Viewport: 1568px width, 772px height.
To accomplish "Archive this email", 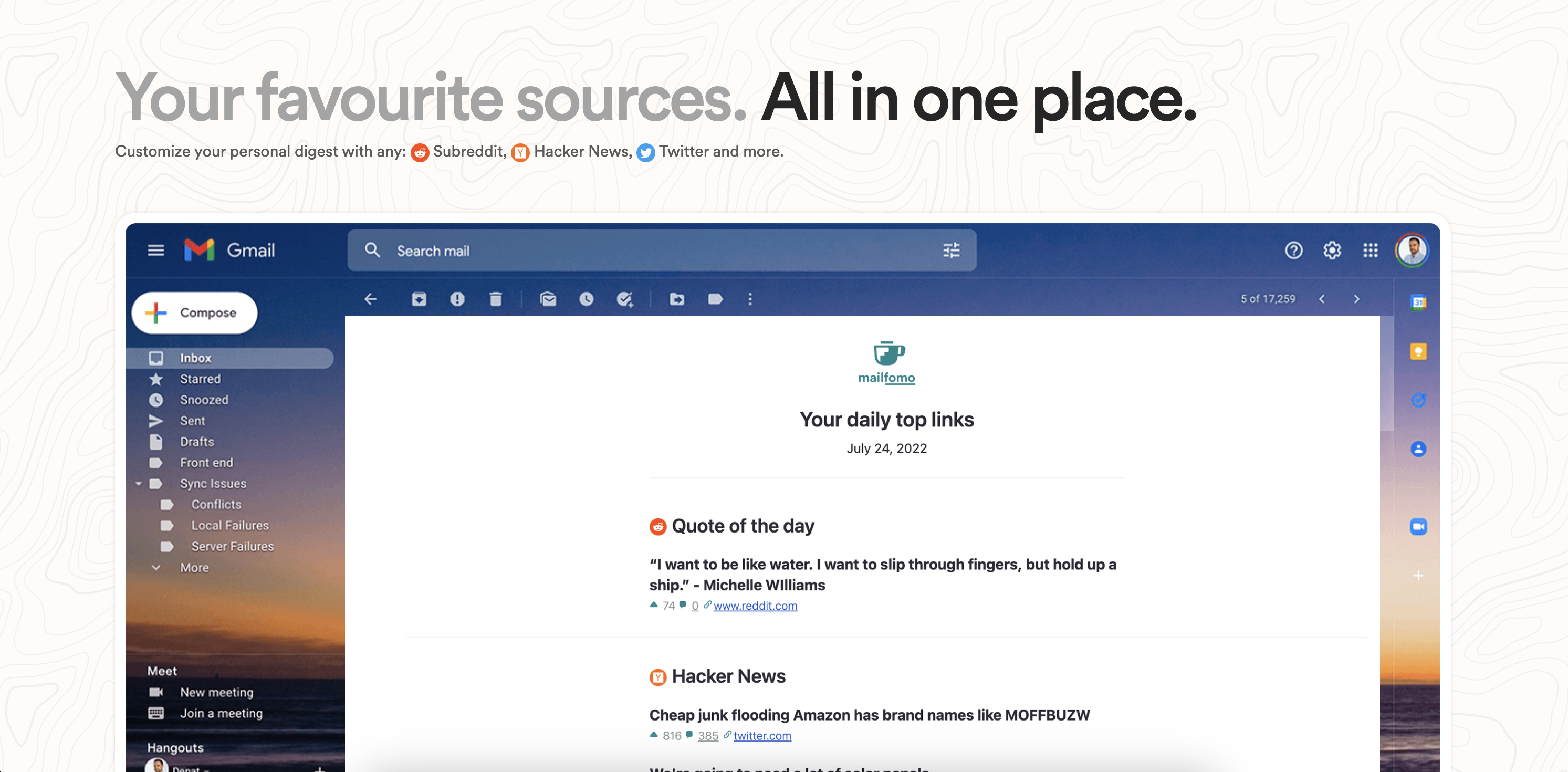I will click(x=419, y=299).
